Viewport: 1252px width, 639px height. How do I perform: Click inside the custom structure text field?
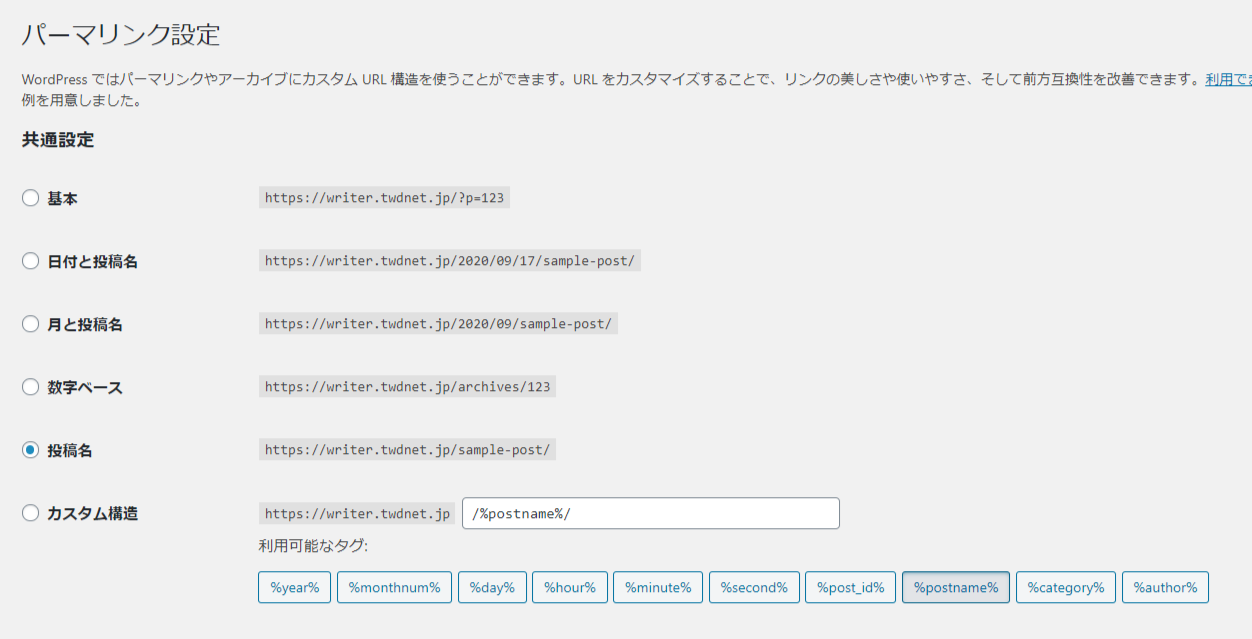pos(650,513)
